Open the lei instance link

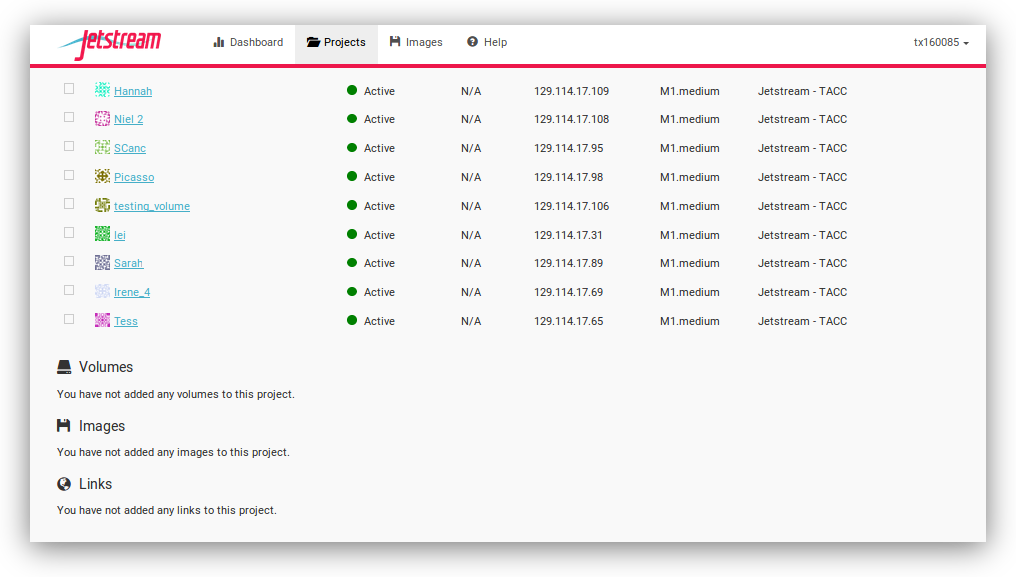click(x=120, y=235)
